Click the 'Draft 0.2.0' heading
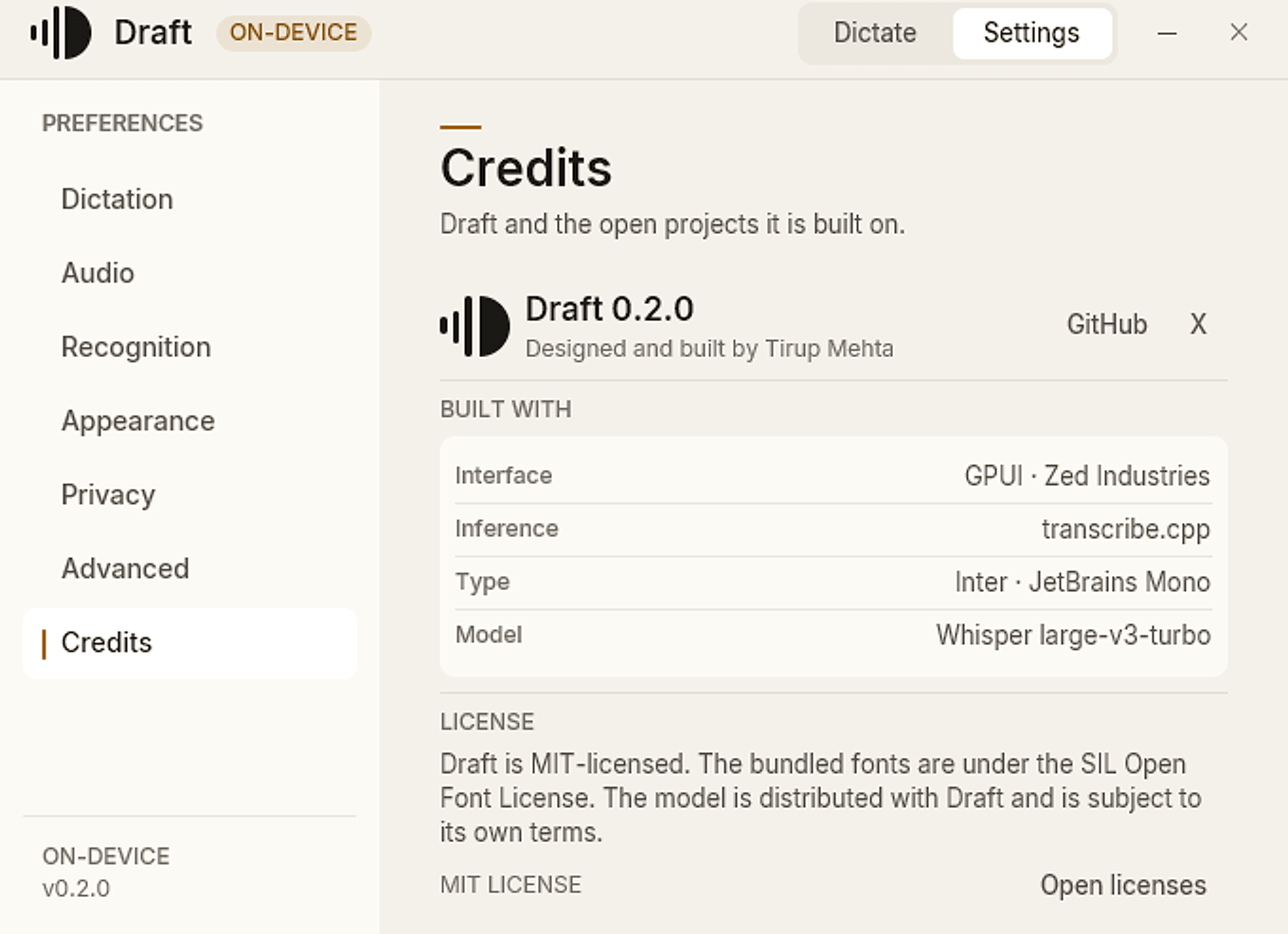This screenshot has height=934, width=1288. tap(610, 309)
